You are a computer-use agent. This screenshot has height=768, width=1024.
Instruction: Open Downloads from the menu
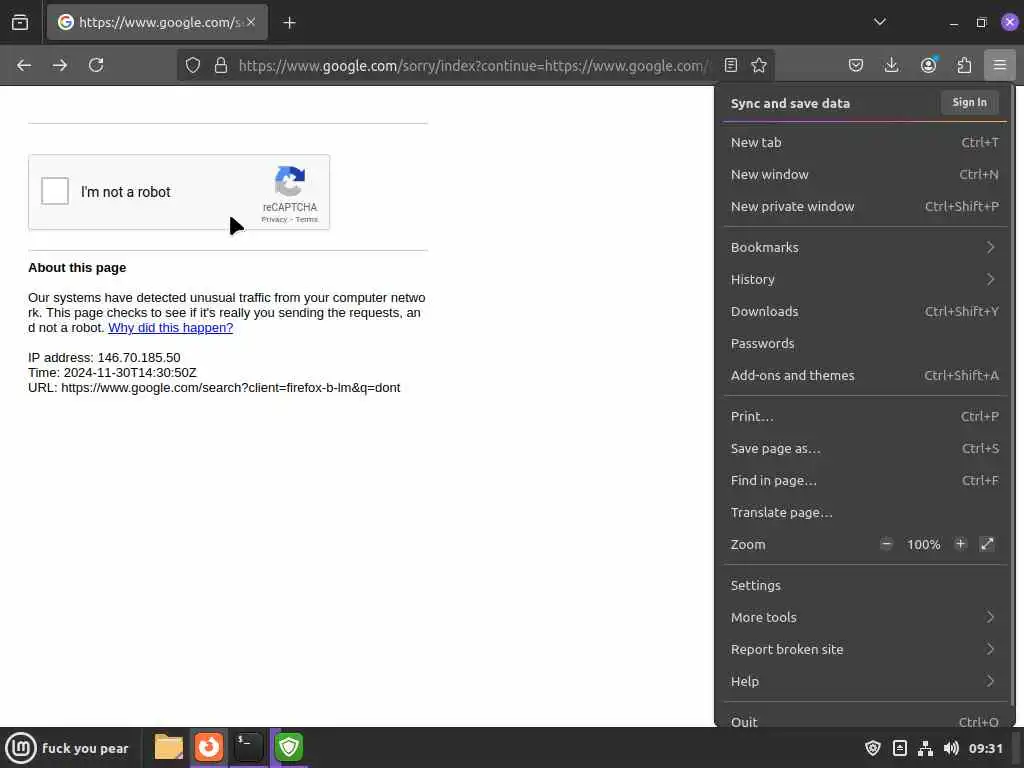pyautogui.click(x=865, y=312)
